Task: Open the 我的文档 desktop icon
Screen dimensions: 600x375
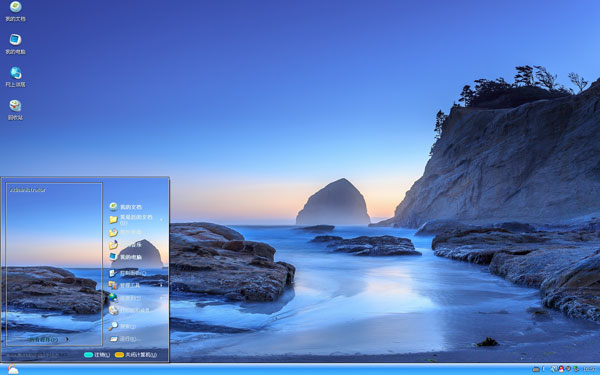Action: pyautogui.click(x=15, y=11)
